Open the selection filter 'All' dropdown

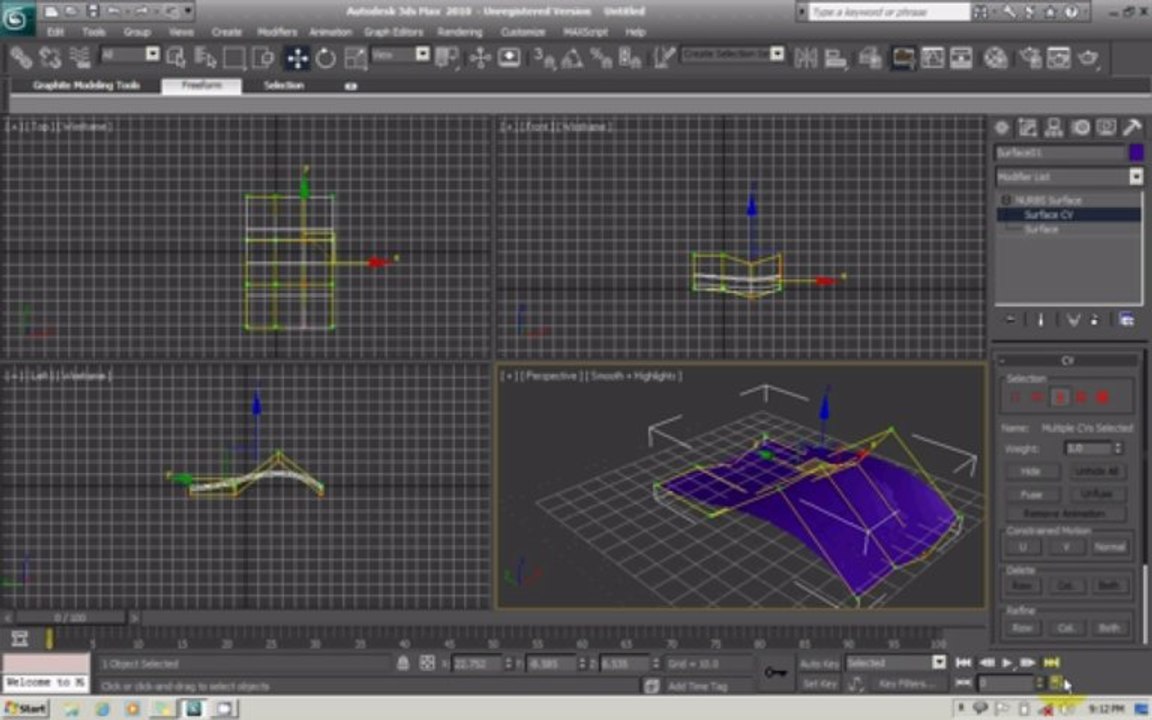pyautogui.click(x=152, y=54)
